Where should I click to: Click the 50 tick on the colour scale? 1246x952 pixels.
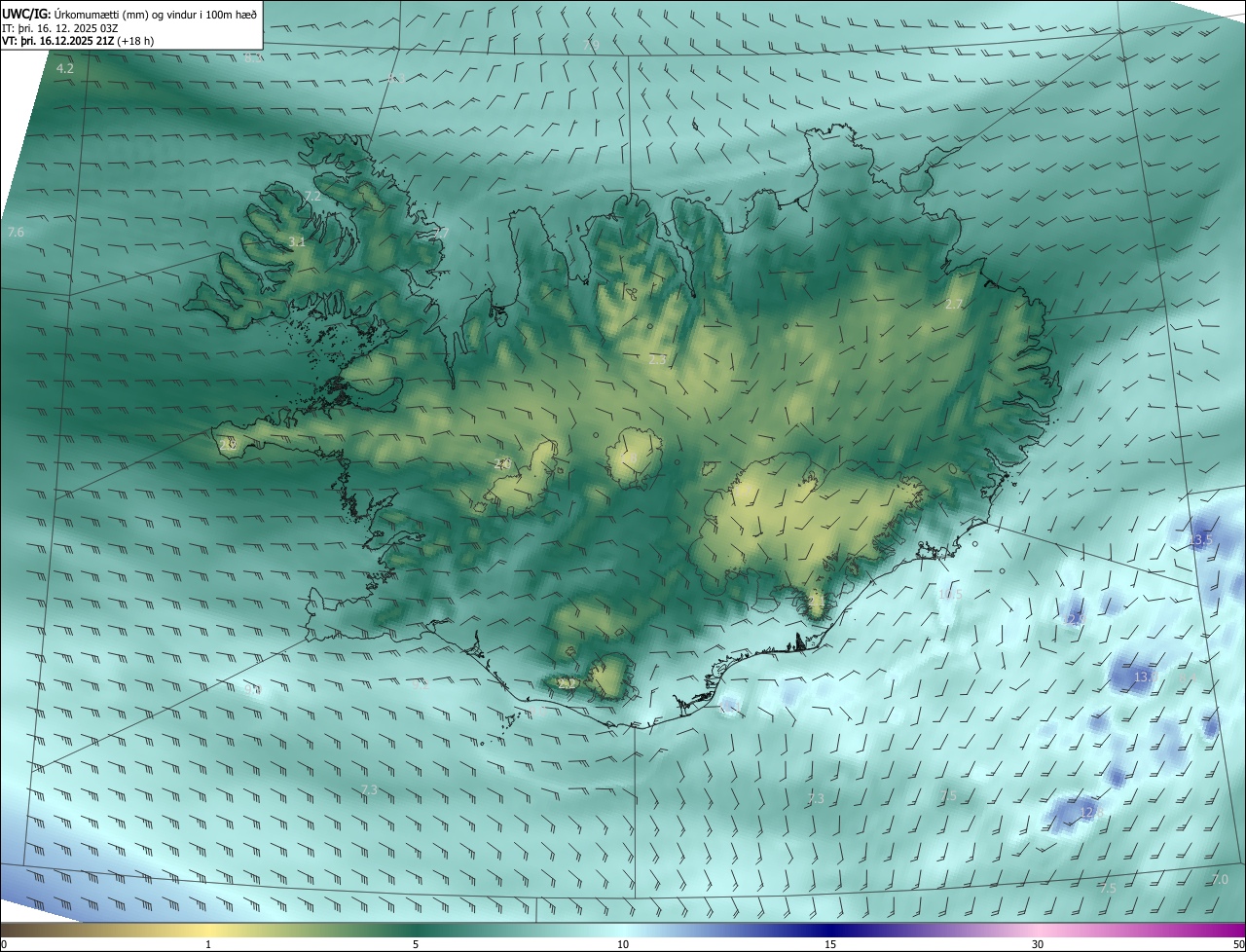tap(1238, 945)
